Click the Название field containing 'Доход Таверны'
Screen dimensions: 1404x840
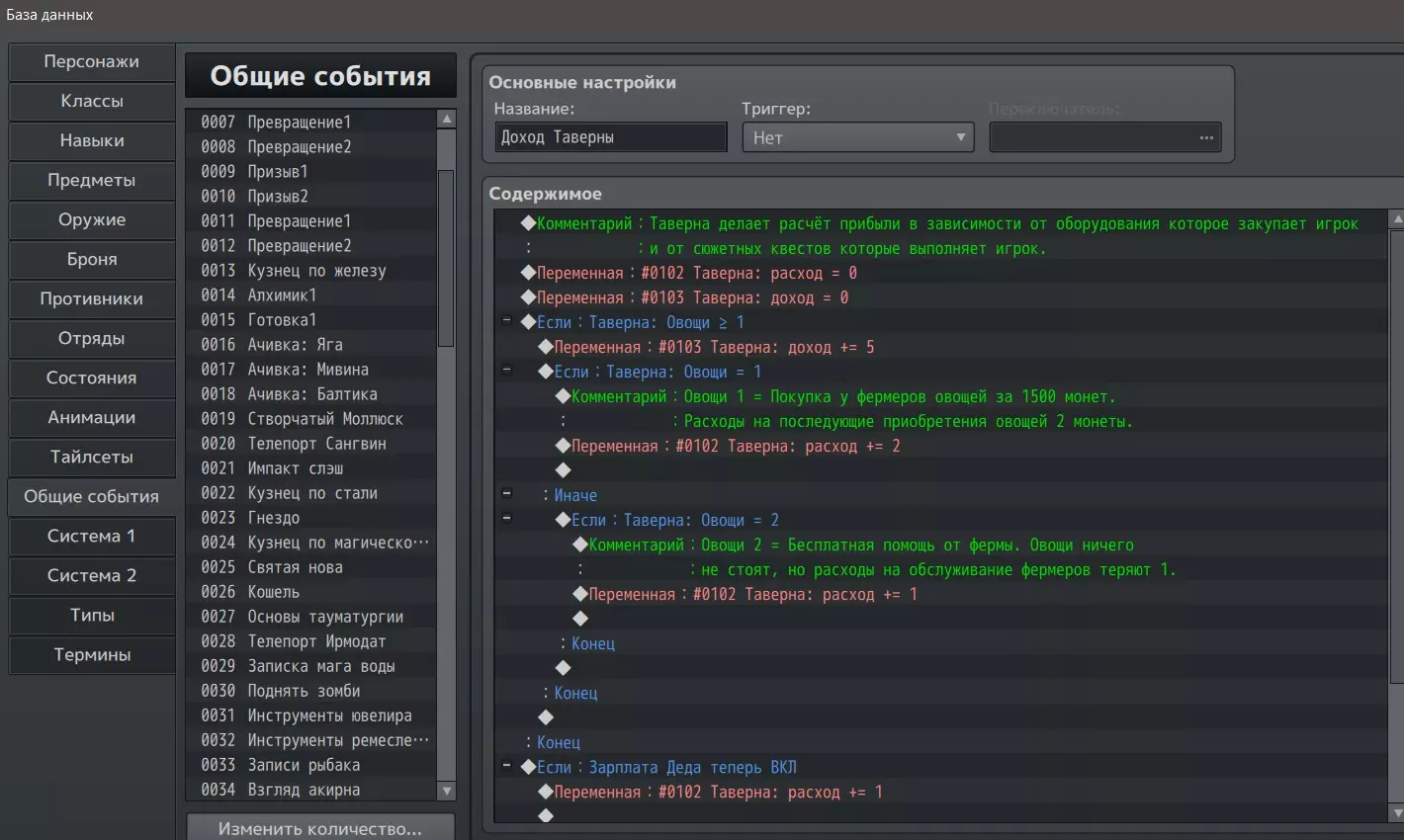pyautogui.click(x=610, y=137)
